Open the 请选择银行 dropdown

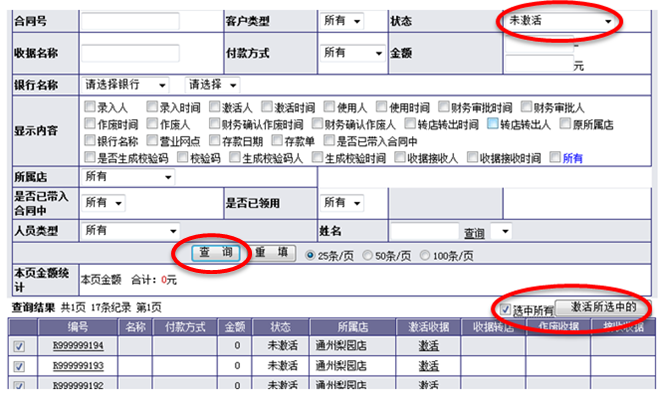click(x=125, y=85)
